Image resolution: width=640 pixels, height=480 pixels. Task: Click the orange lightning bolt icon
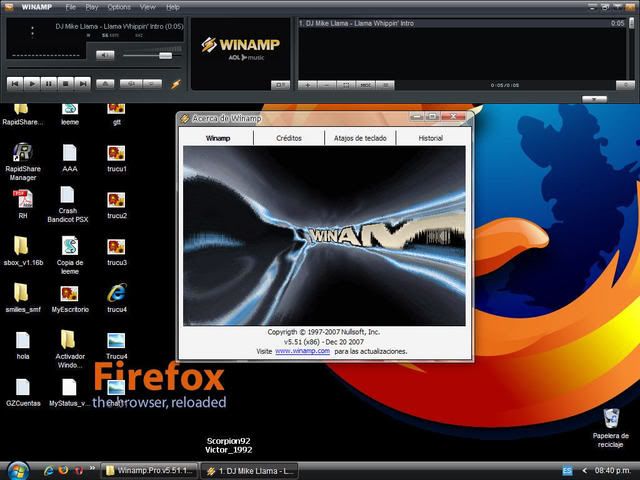176,84
